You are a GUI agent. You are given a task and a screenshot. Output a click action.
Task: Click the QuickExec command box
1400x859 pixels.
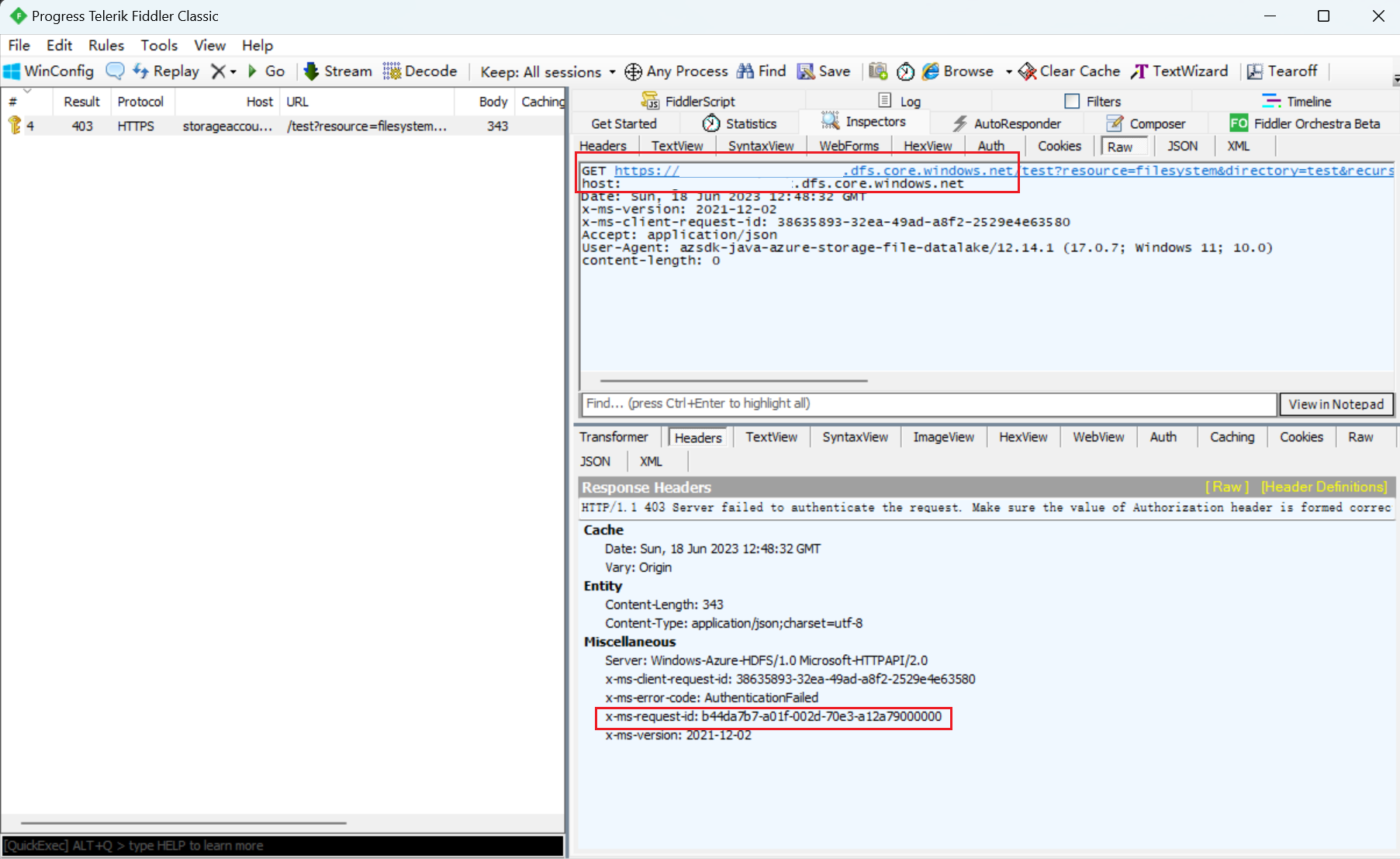click(282, 846)
